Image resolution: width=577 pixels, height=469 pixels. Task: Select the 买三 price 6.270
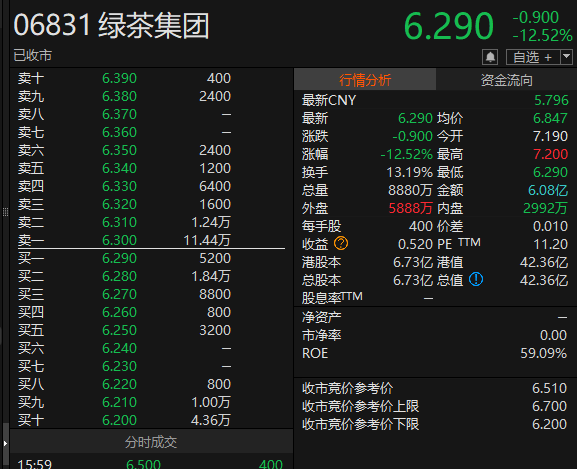click(x=119, y=294)
